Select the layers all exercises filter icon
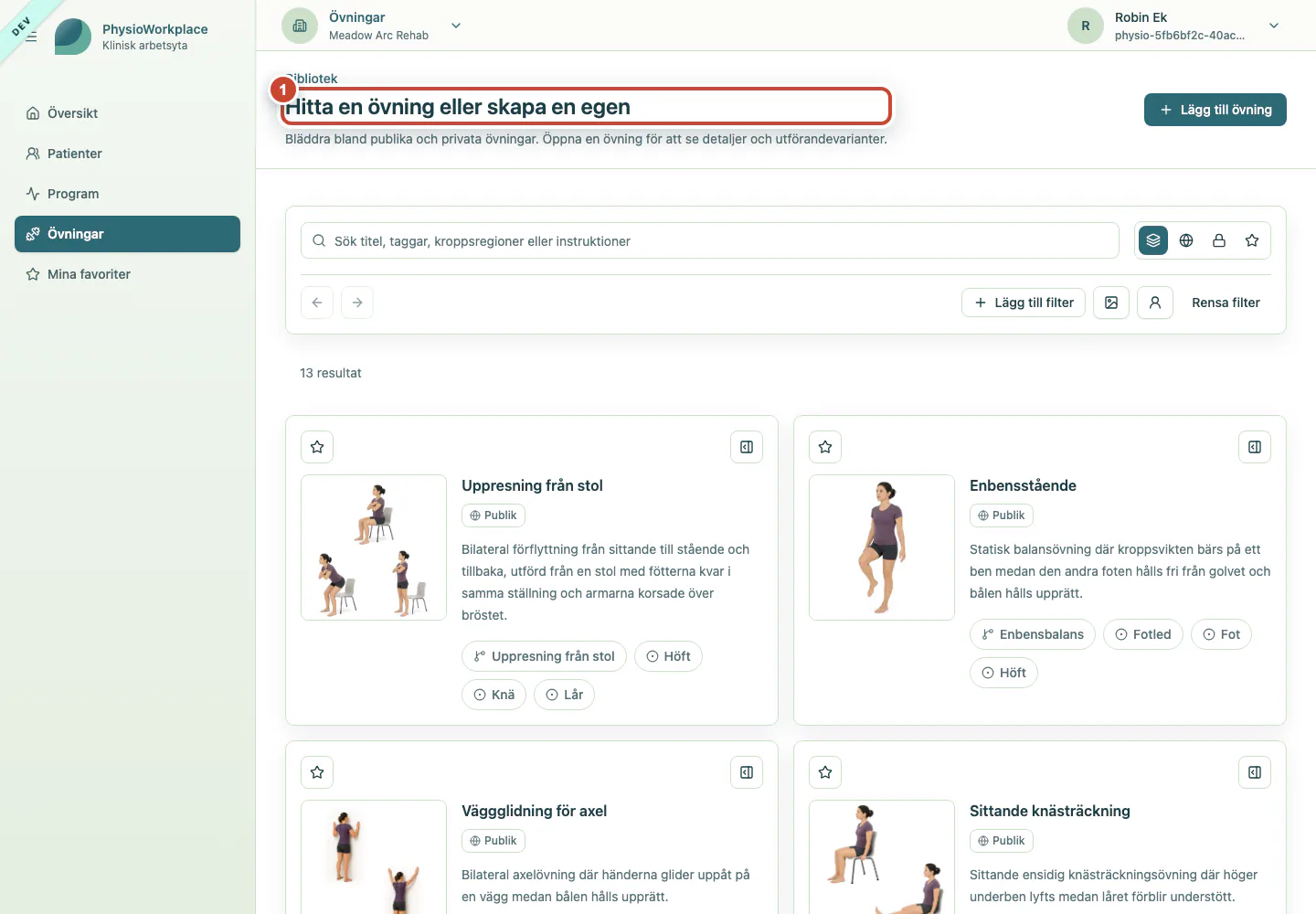 pyautogui.click(x=1153, y=240)
